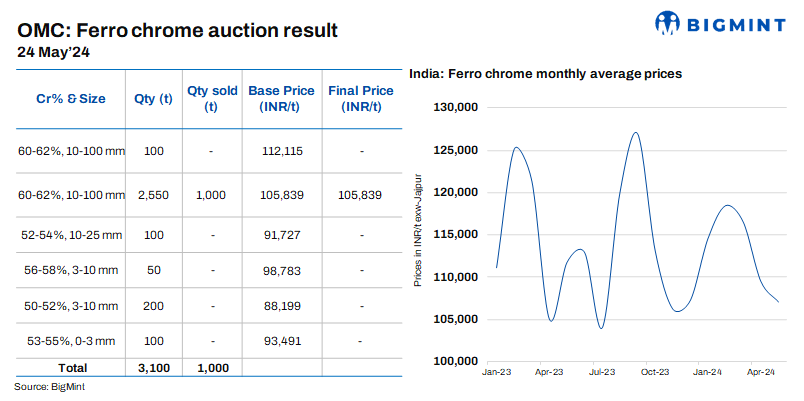Select the 53-55%, 0-3 mm row label

click(66, 341)
